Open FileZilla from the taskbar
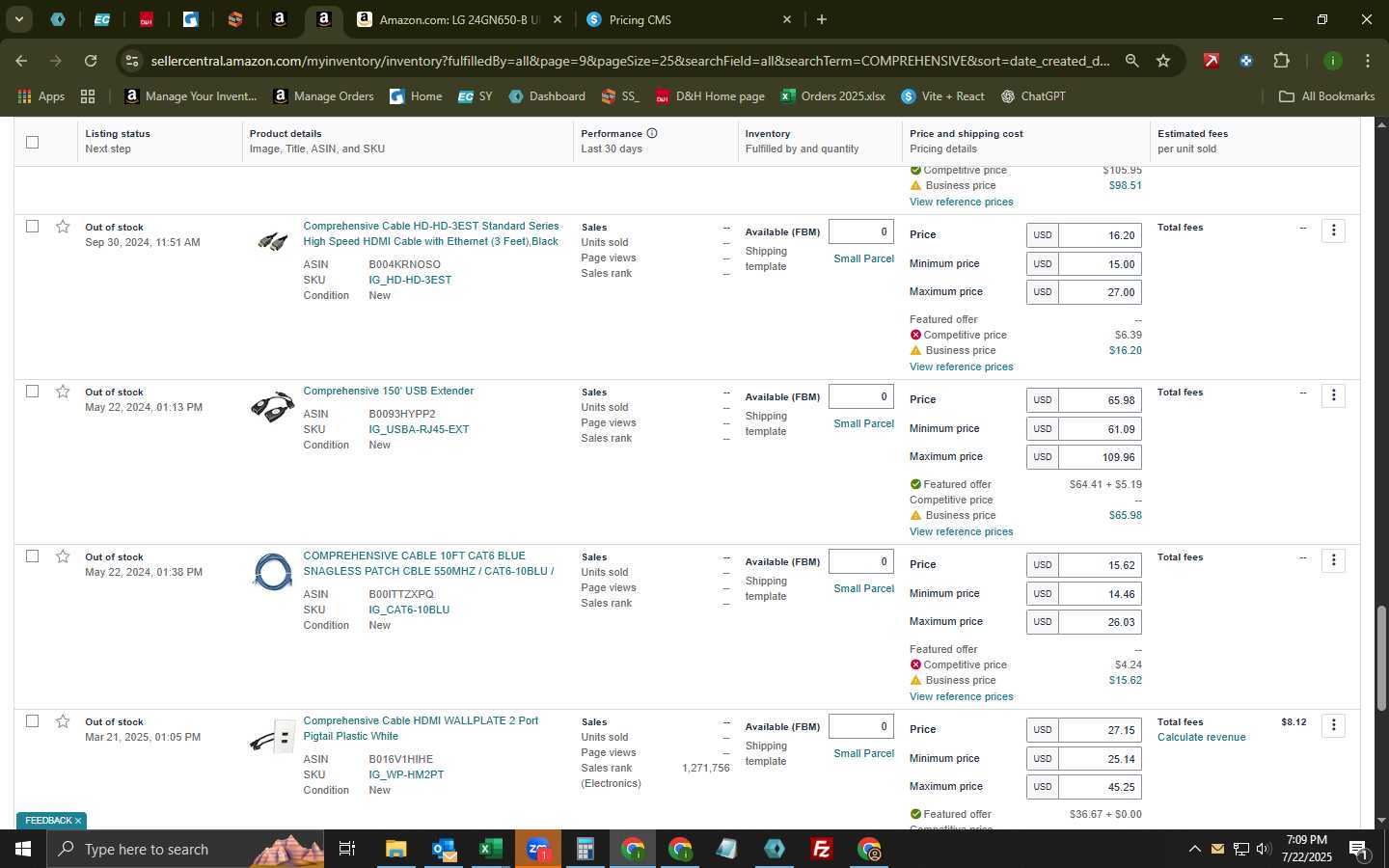1389x868 pixels. click(x=822, y=849)
